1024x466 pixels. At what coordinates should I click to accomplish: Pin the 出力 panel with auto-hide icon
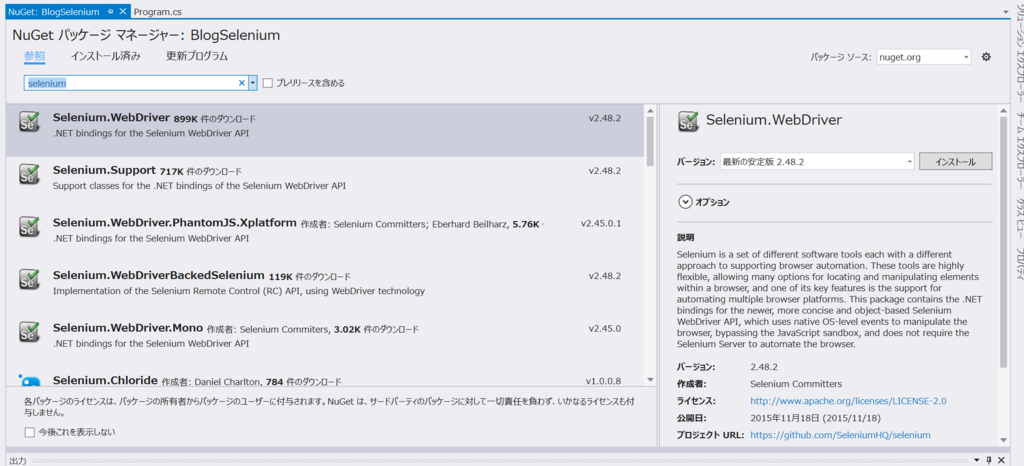point(990,461)
